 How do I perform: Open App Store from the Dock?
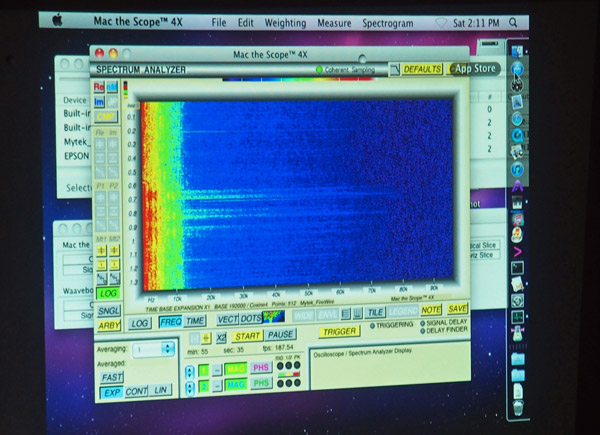click(x=517, y=69)
